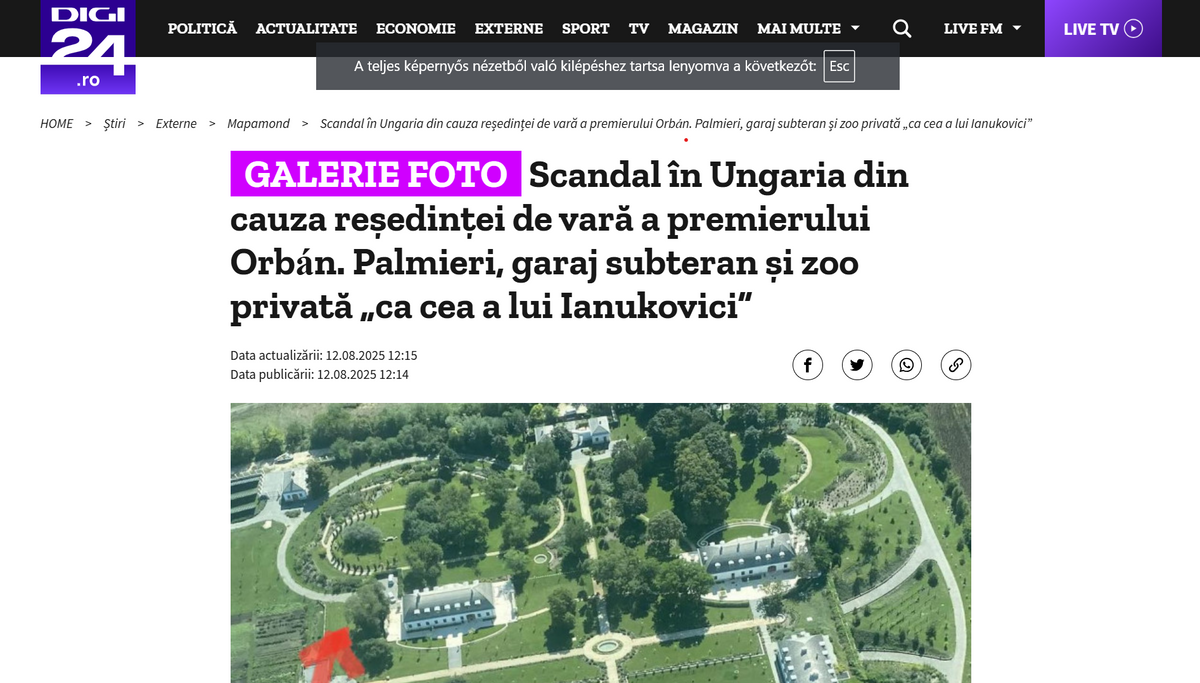The width and height of the screenshot is (1200, 683).
Task: Navigate to the SPORT section
Action: tap(586, 28)
